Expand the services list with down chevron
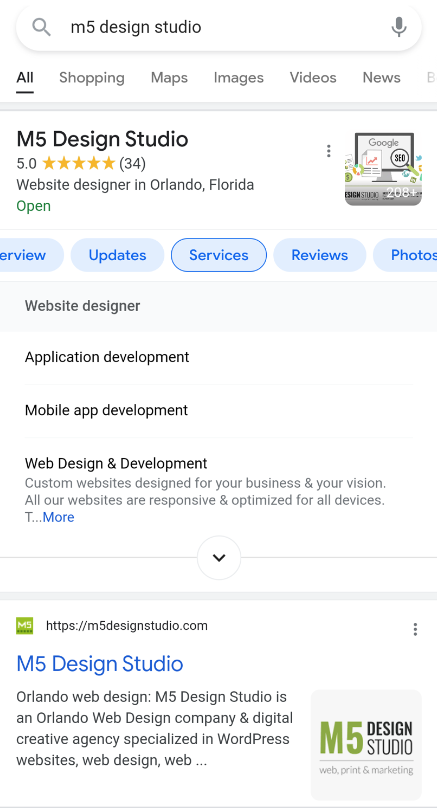437x808 pixels. (x=219, y=558)
